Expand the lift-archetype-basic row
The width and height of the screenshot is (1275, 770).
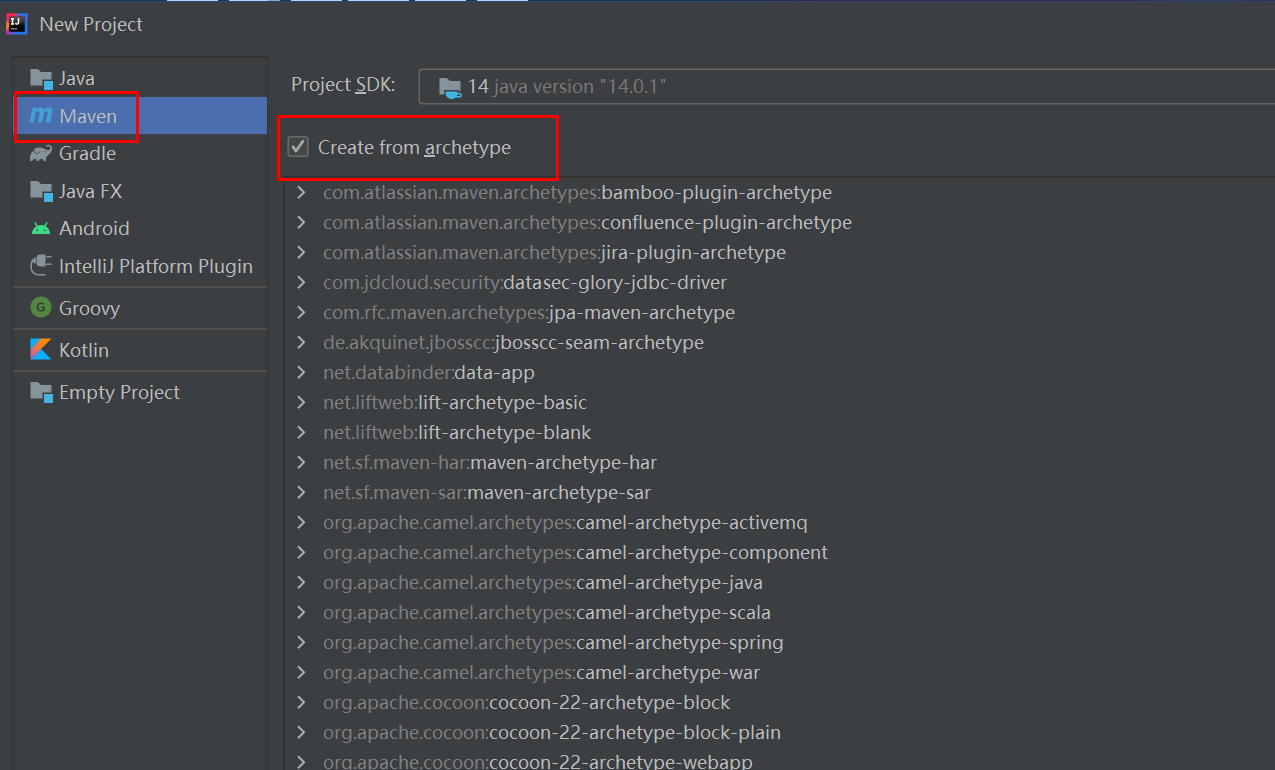301,403
